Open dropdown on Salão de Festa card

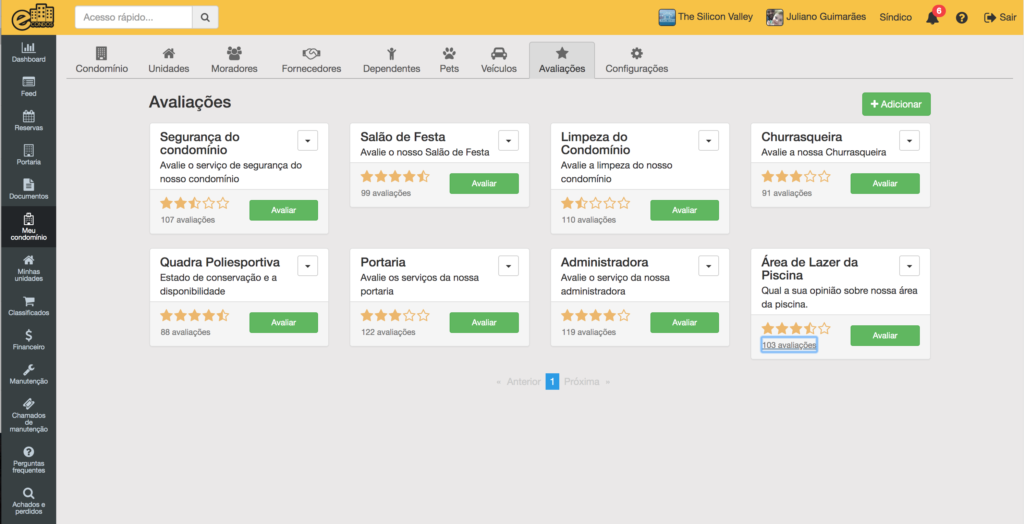pos(508,140)
